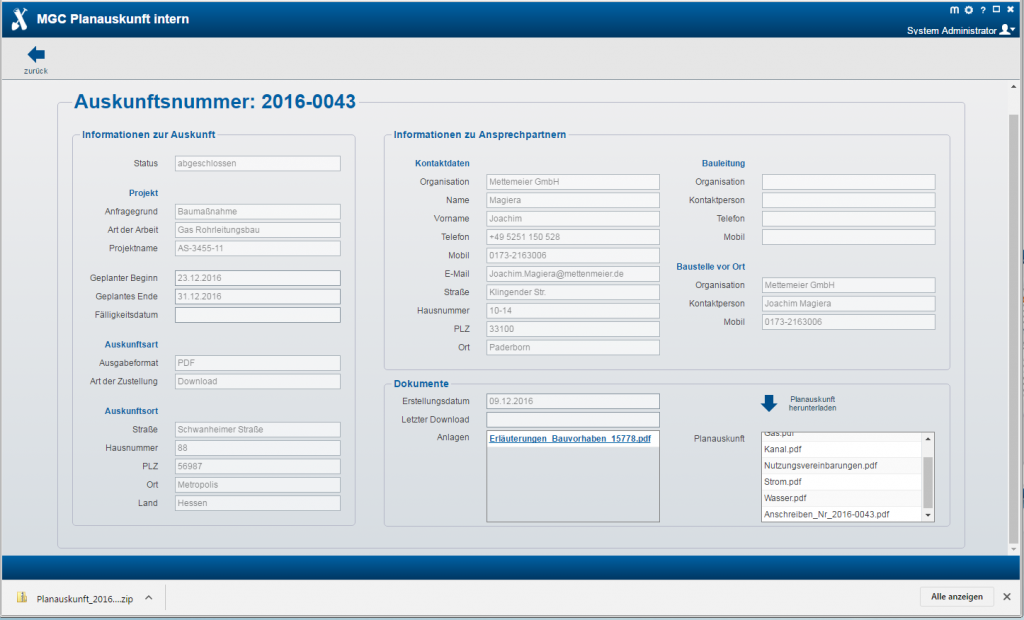
Task: Expand options for the downloaded Planauskunft zip
Action: click(x=148, y=598)
